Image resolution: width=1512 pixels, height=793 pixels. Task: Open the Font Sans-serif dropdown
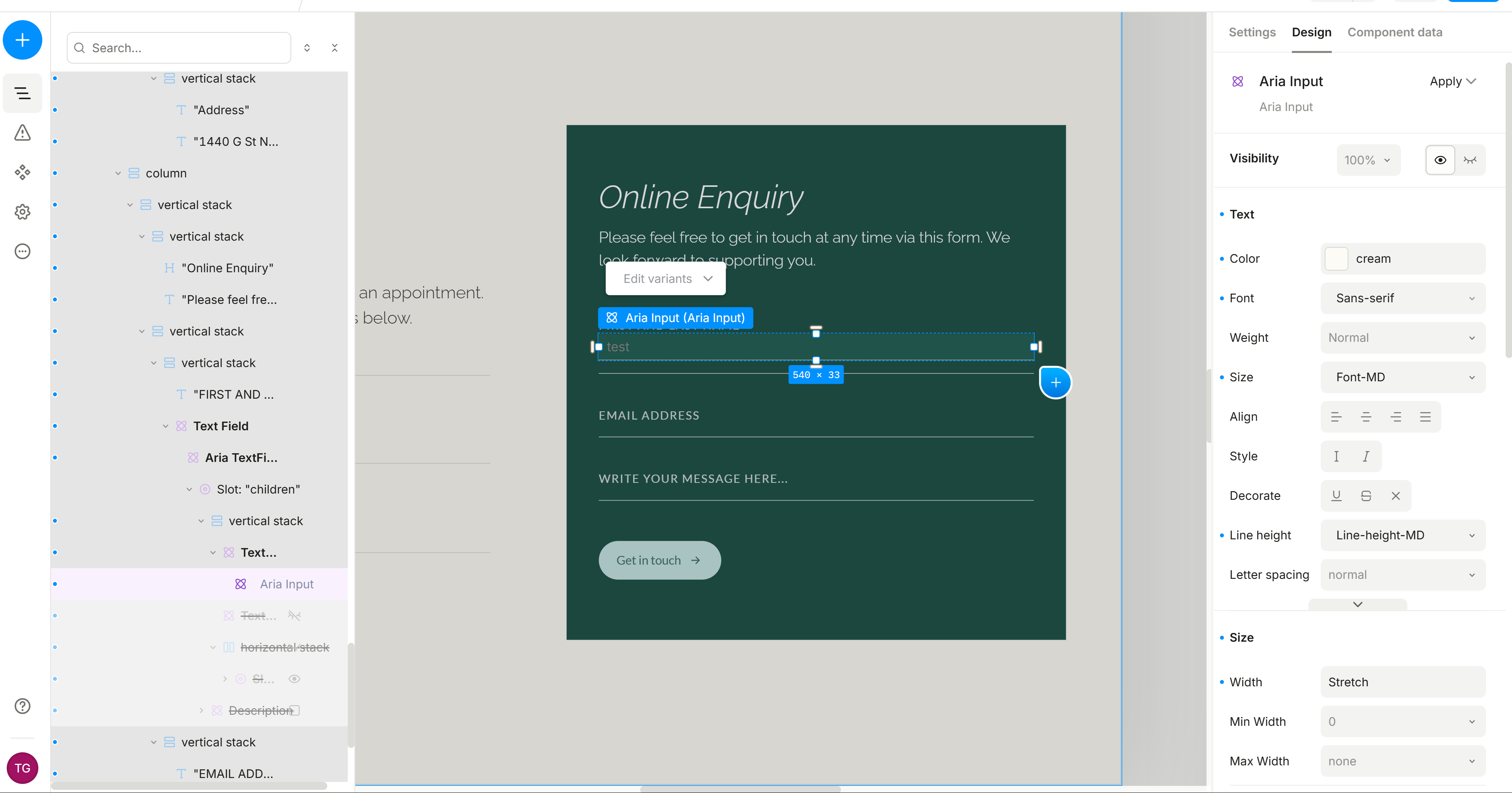[x=1403, y=298]
